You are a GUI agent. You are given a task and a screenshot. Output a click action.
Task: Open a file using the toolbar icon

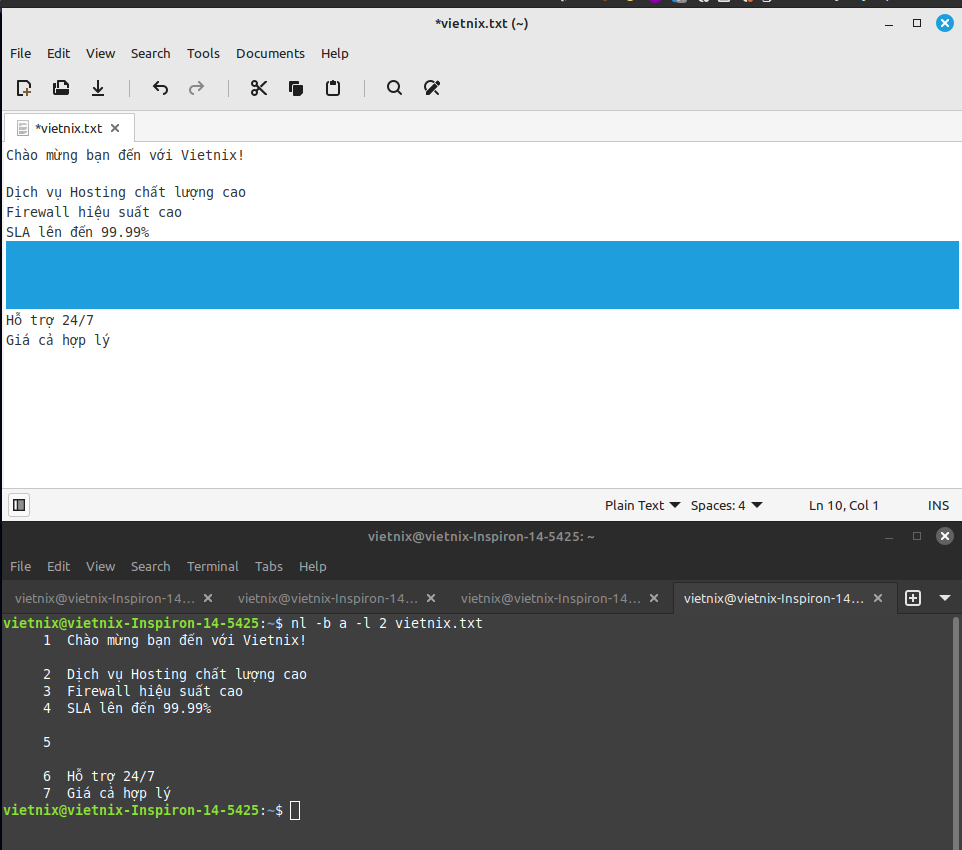pyautogui.click(x=61, y=88)
